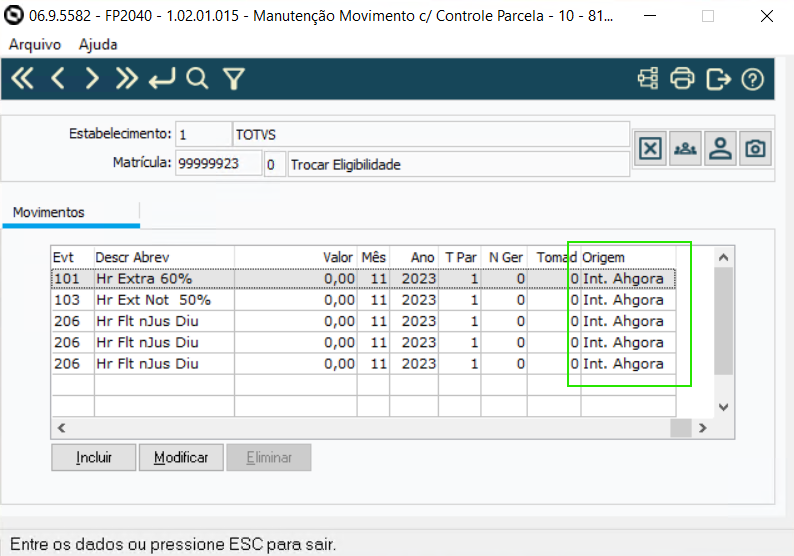The width and height of the screenshot is (794, 556).
Task: Open the Ajuda menu
Action: pyautogui.click(x=98, y=45)
